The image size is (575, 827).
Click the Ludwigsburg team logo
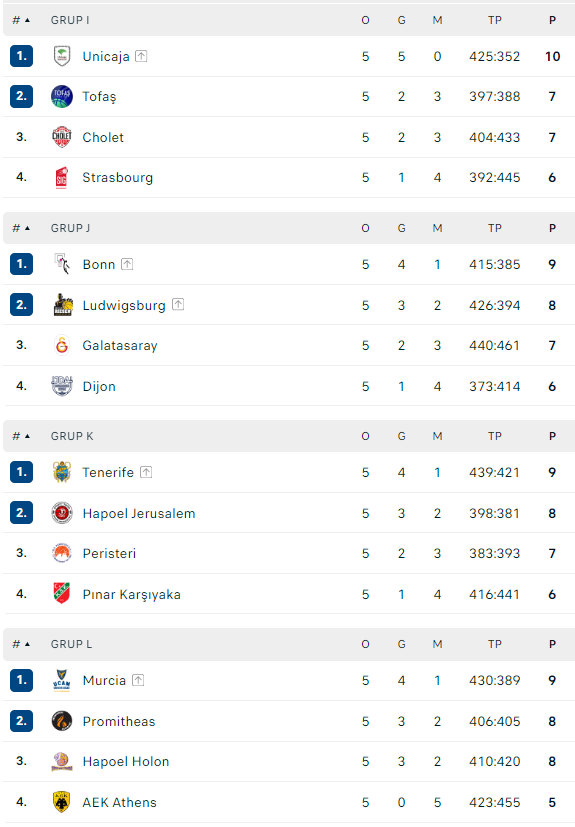tap(63, 305)
